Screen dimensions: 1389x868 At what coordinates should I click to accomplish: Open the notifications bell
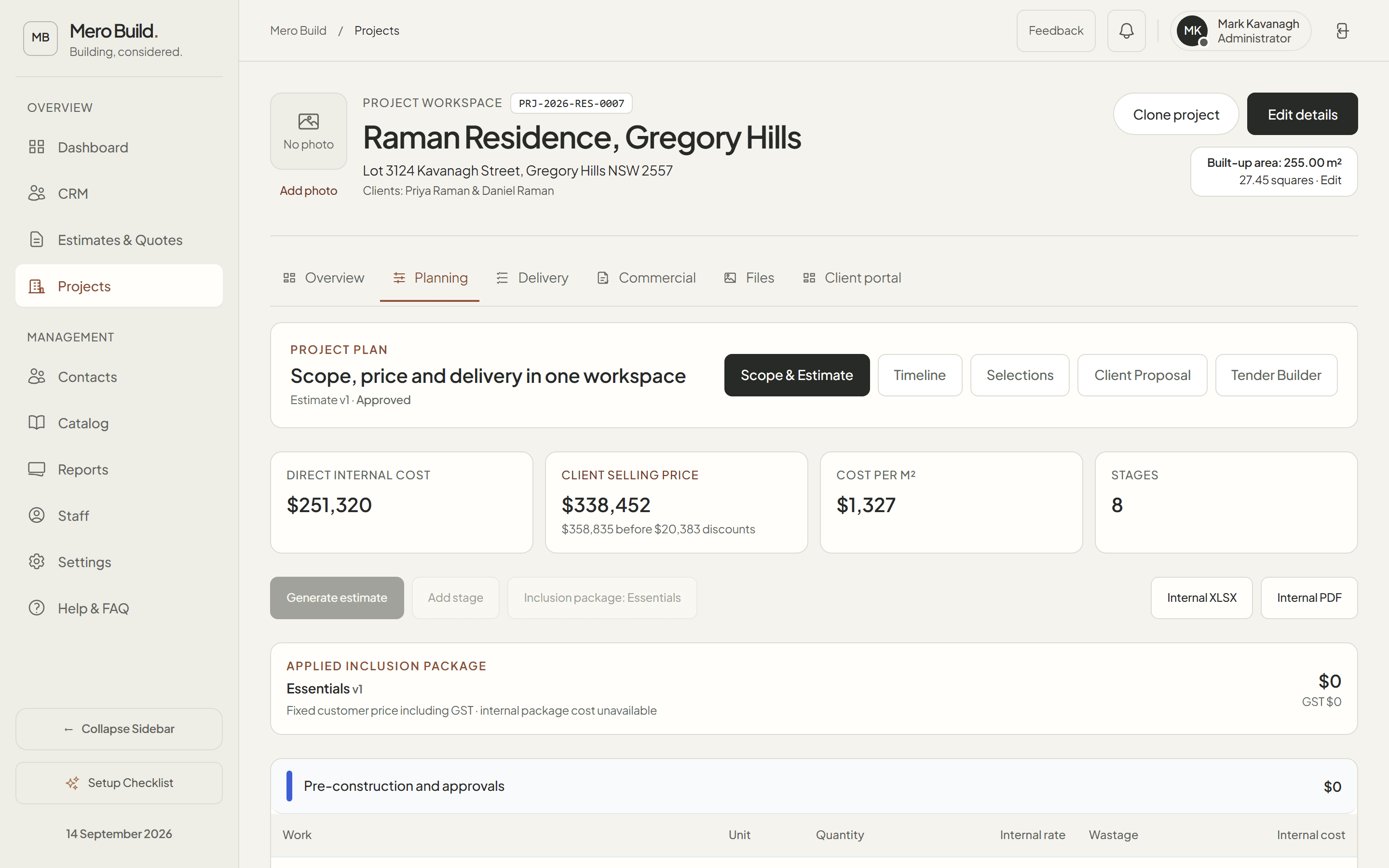(x=1126, y=31)
